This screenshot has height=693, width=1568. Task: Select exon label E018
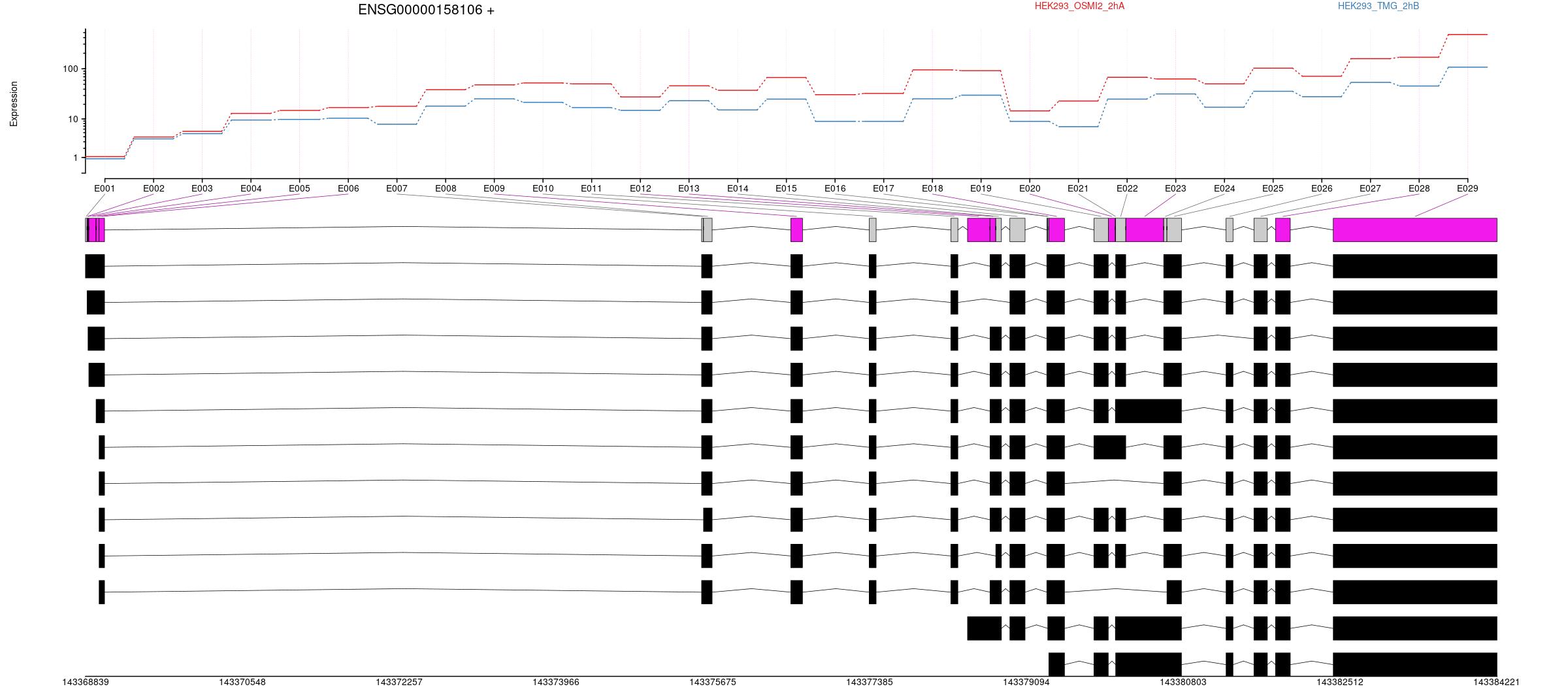point(932,188)
